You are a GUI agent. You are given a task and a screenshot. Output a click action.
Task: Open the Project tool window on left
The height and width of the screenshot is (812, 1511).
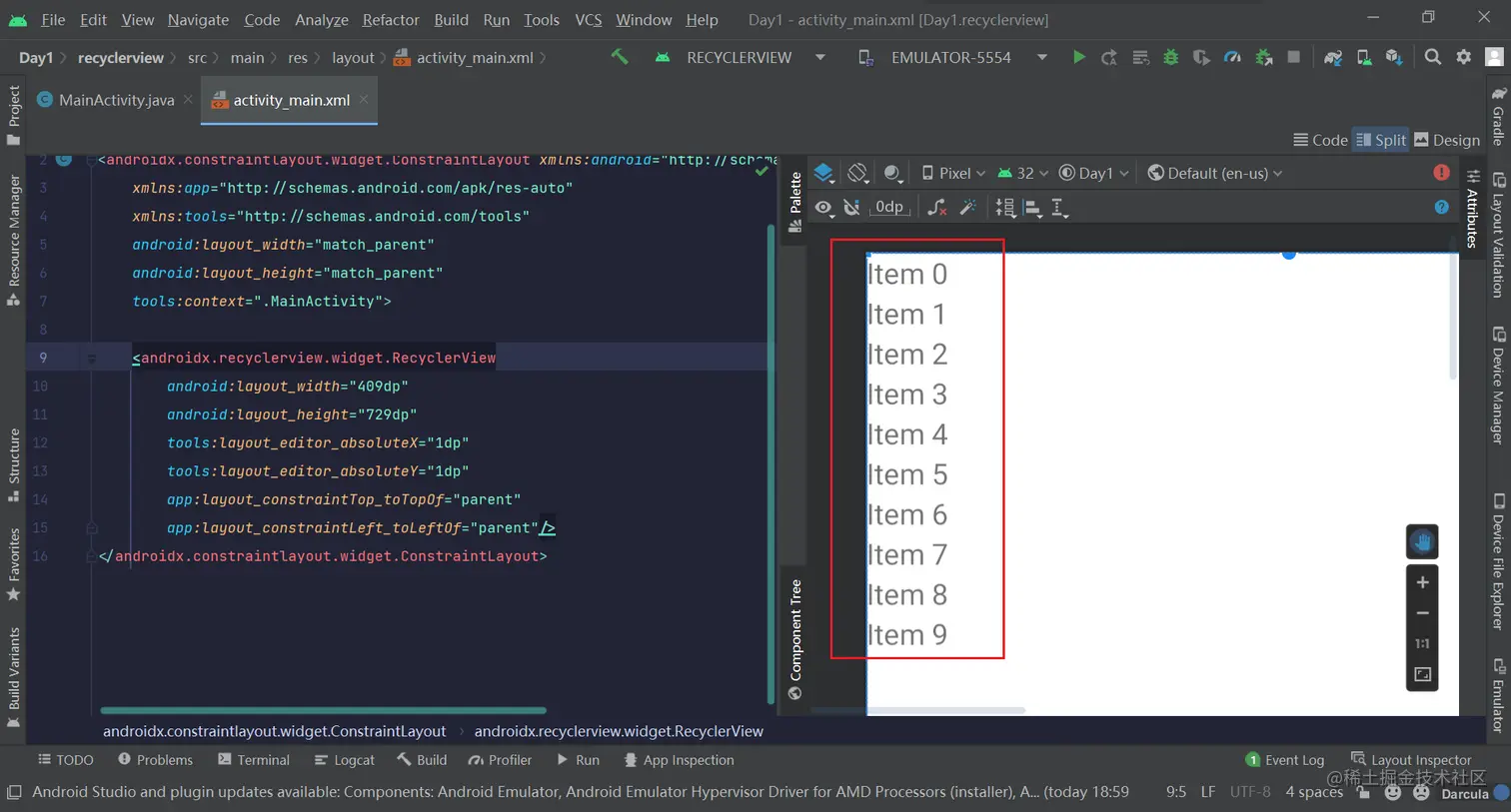(x=13, y=115)
